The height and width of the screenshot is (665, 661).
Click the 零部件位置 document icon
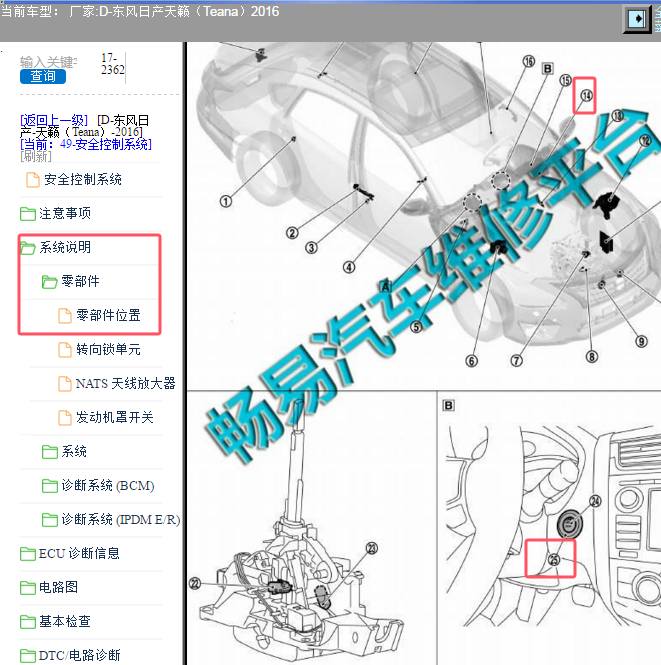(64, 316)
